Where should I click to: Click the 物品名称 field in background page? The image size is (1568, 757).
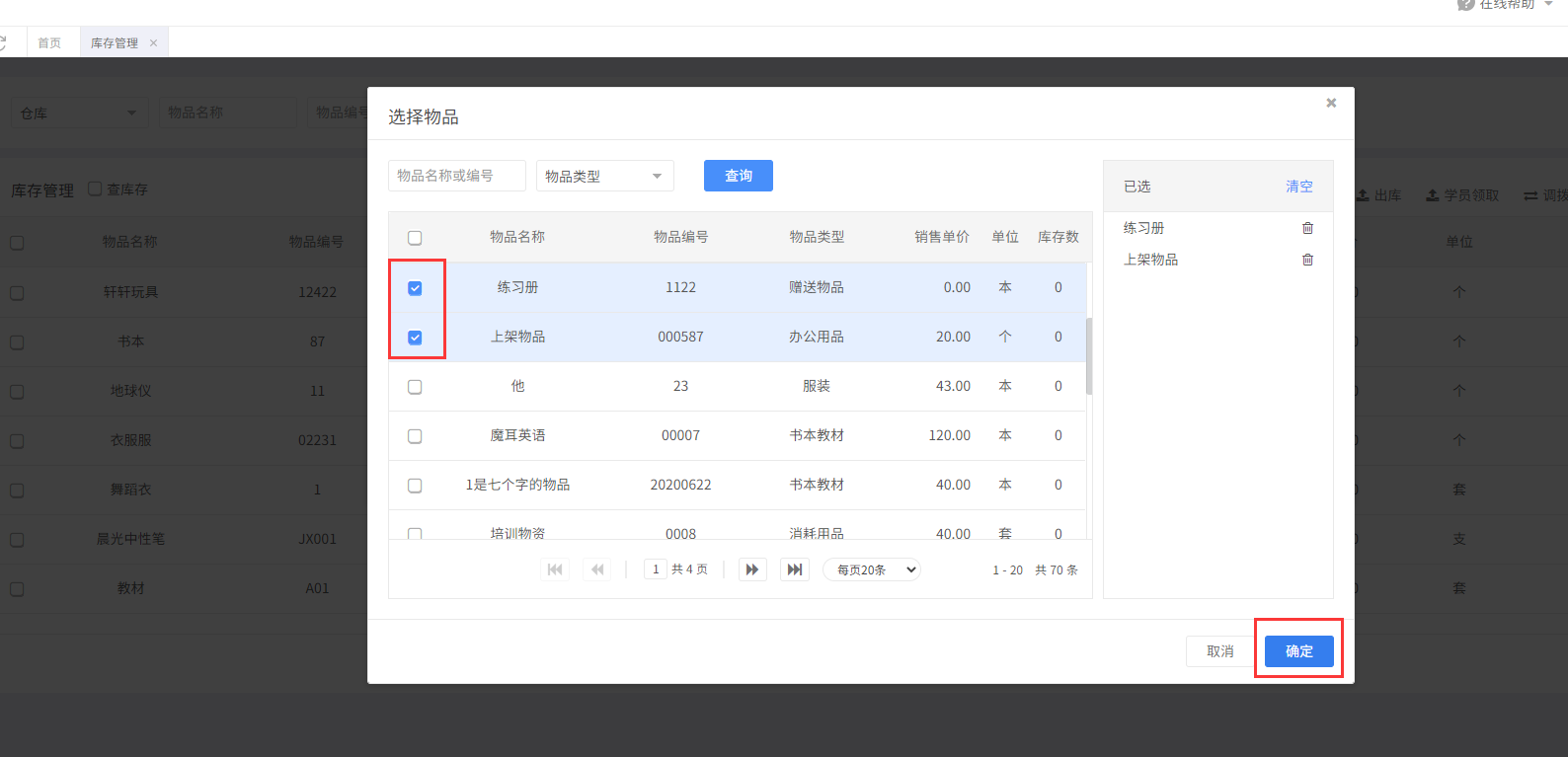click(x=228, y=113)
